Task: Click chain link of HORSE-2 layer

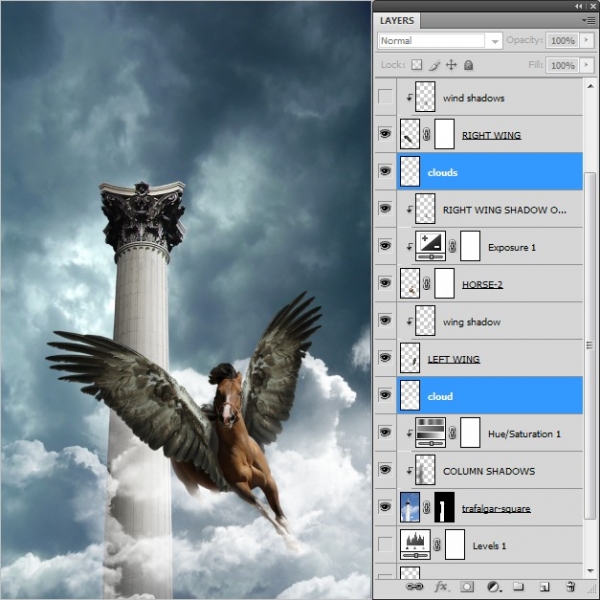Action: click(427, 284)
